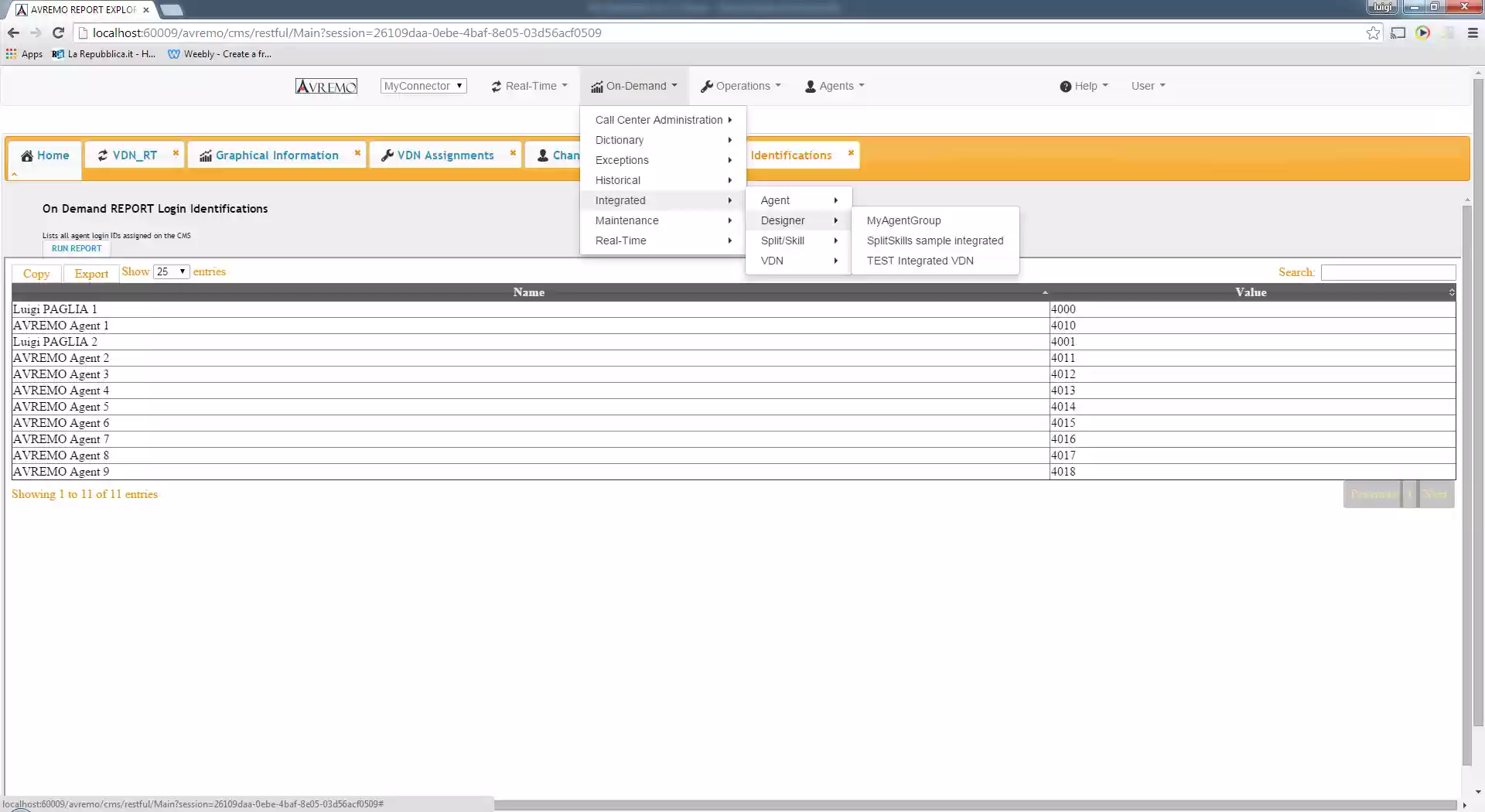The width and height of the screenshot is (1485, 812).
Task: Export the report data
Action: (90, 273)
